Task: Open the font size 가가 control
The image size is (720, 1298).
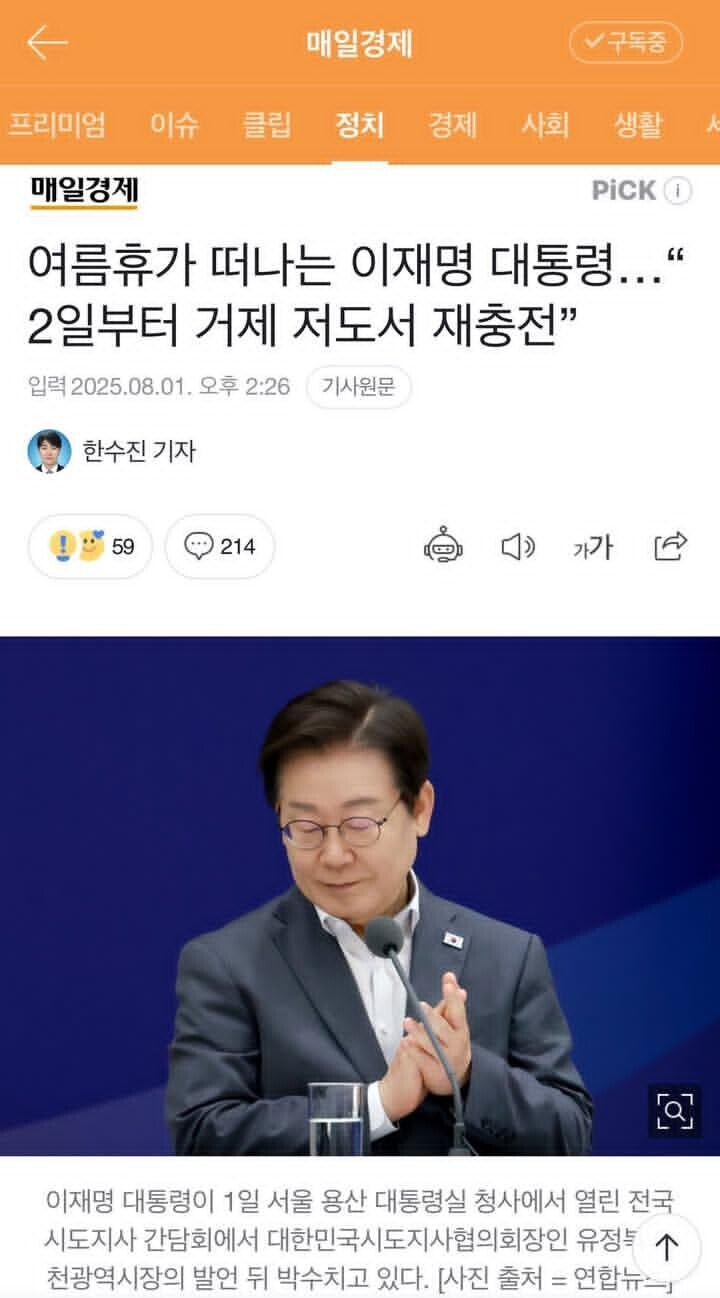Action: (x=592, y=547)
